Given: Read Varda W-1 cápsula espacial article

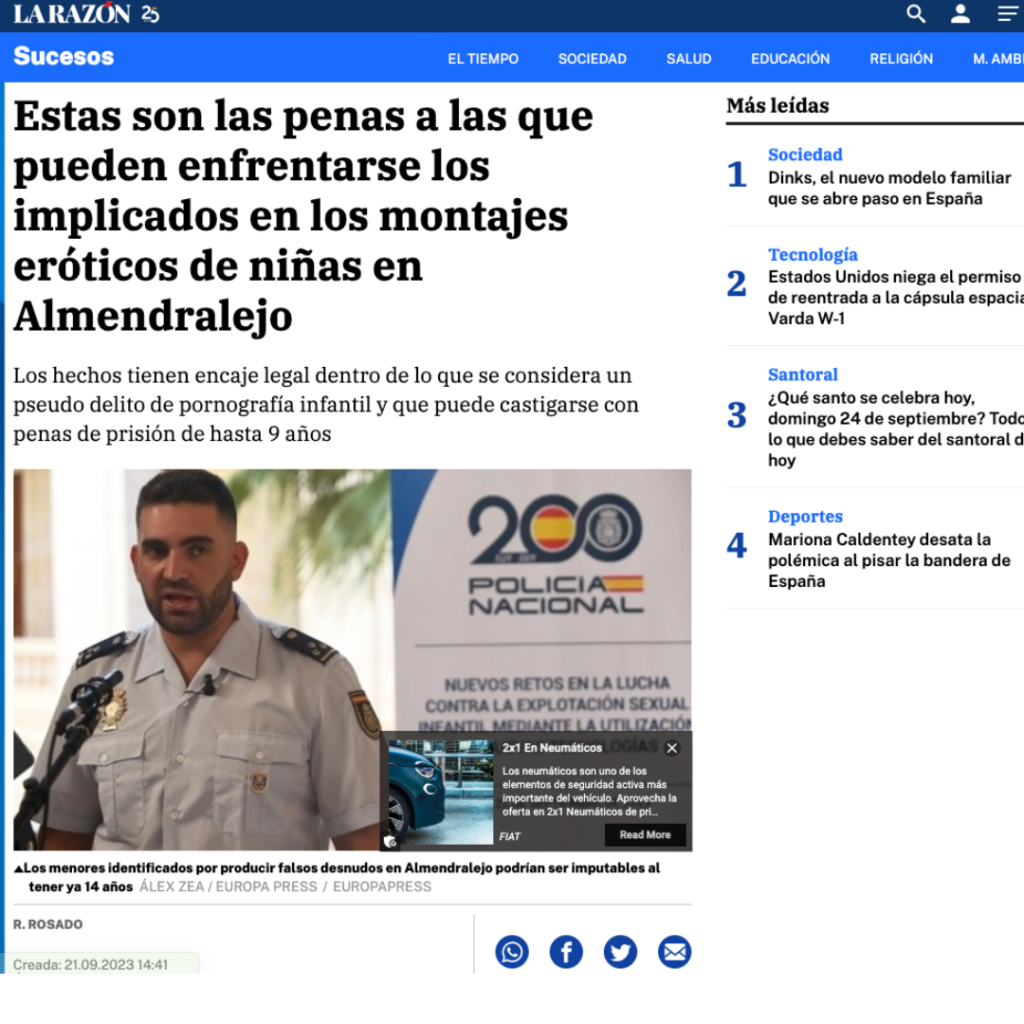Looking at the screenshot, I should pyautogui.click(x=895, y=298).
